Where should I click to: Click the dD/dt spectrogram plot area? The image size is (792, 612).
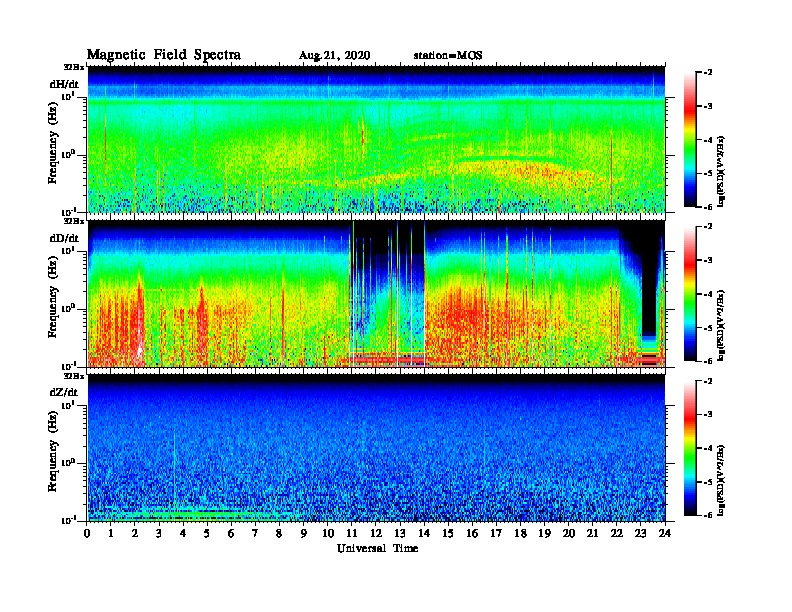pos(376,294)
